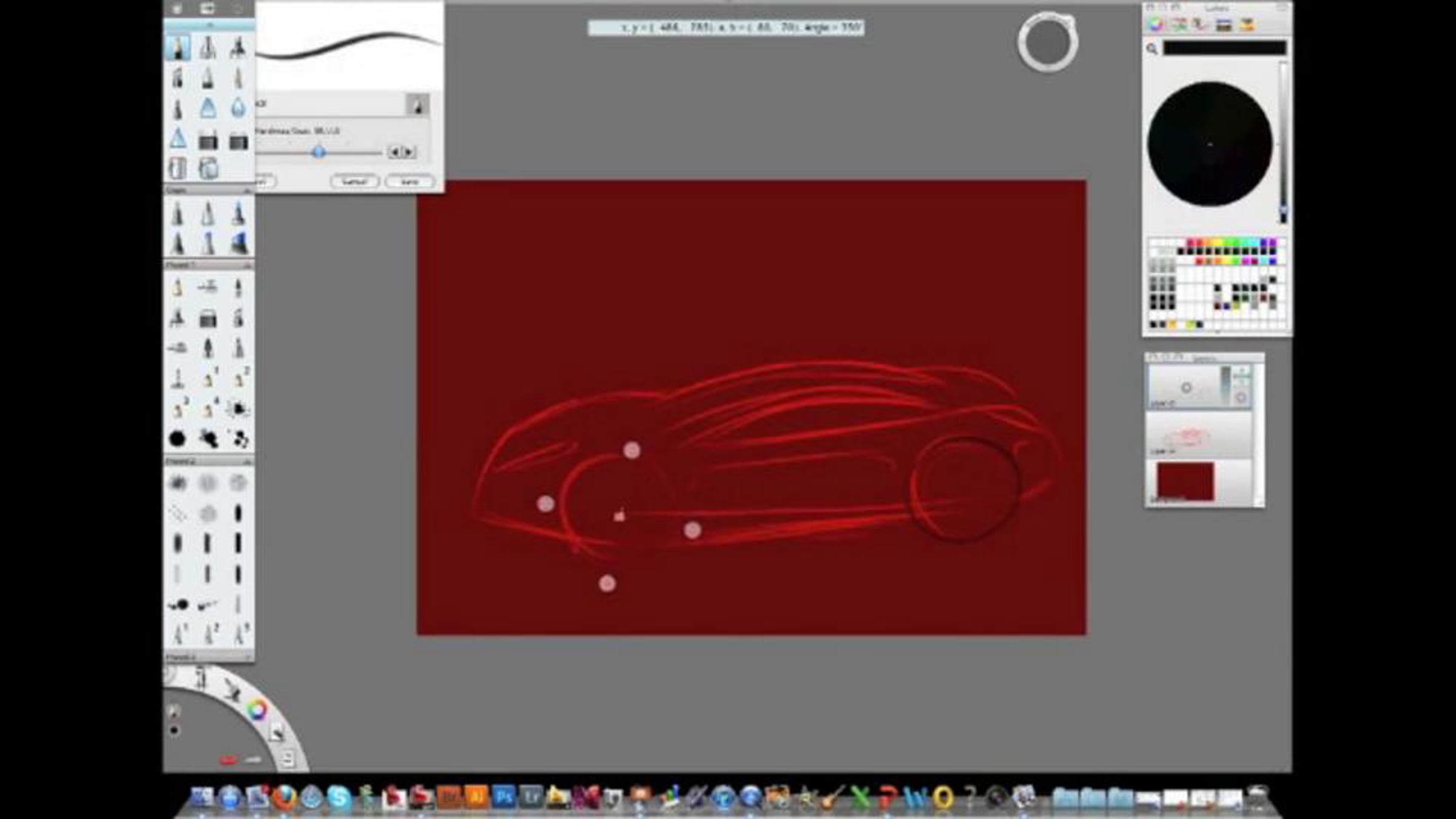Viewport: 1456px width, 819px height.
Task: Click the color wheel tab in color editor
Action: (x=1155, y=24)
